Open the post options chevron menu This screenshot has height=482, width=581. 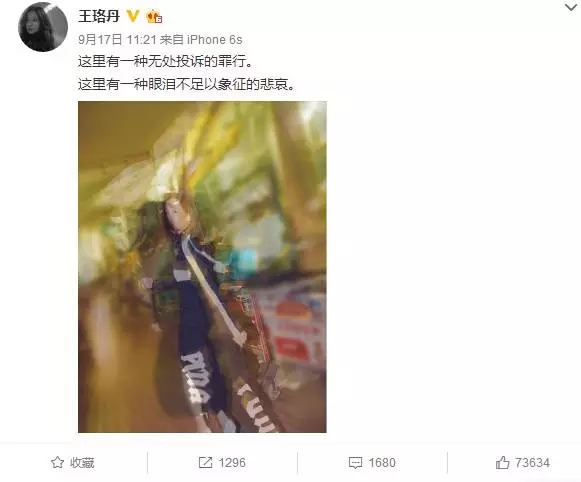pyautogui.click(x=571, y=7)
